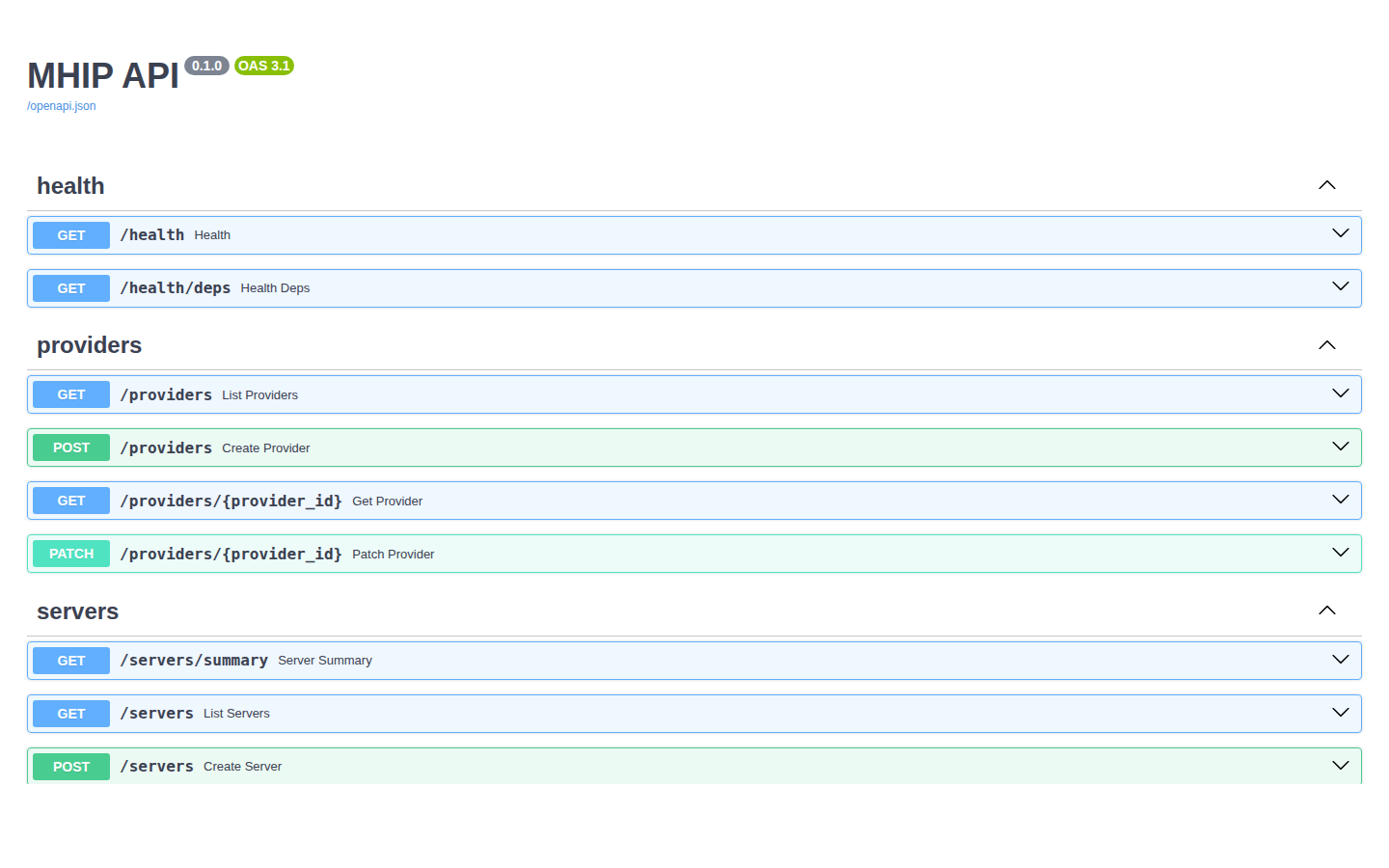This screenshot has width=1389, height=868.
Task: Click the GET badge on /health/deps
Action: click(x=70, y=287)
